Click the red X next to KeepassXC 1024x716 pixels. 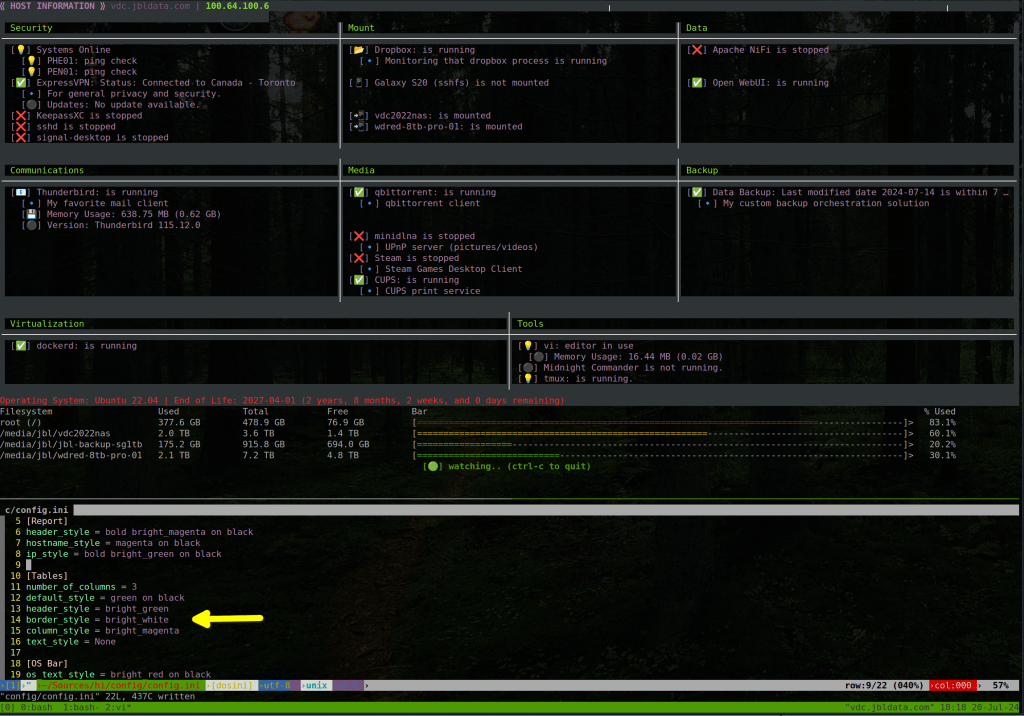tap(20, 116)
